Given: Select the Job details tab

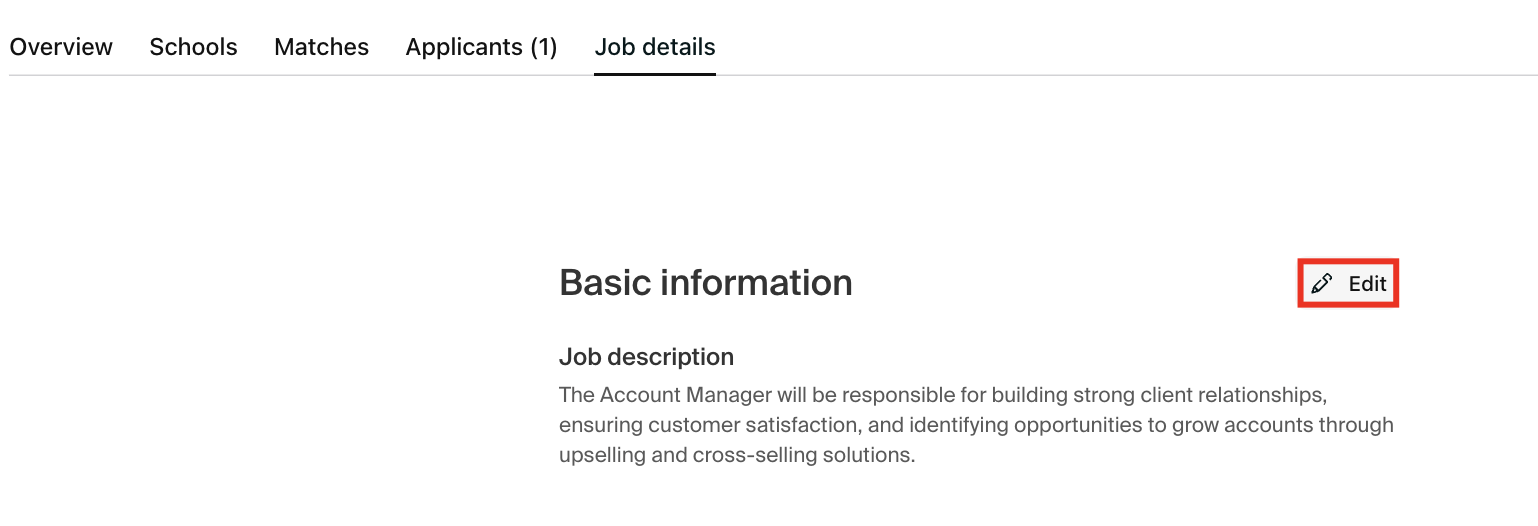Looking at the screenshot, I should 655,47.
